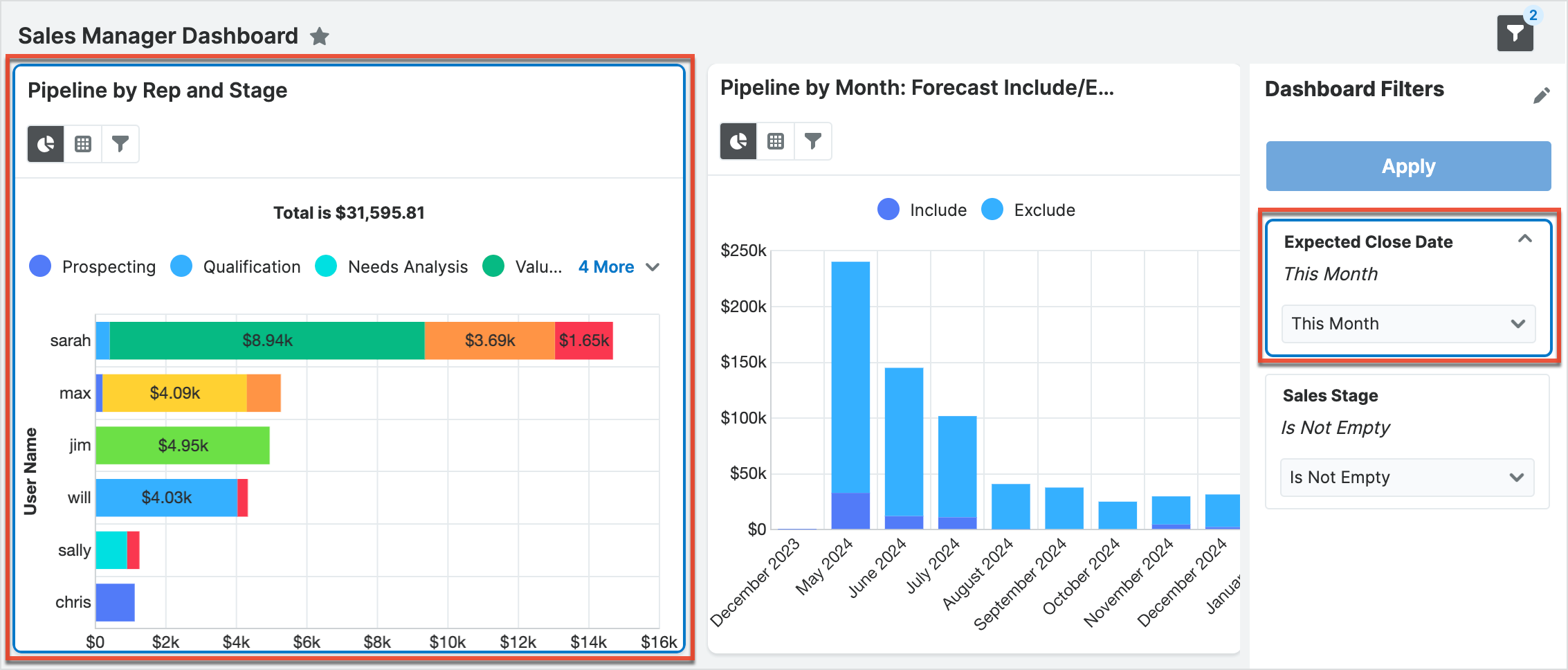Open table view on Pipeline by Month widget
The image size is (1568, 670).
[775, 141]
